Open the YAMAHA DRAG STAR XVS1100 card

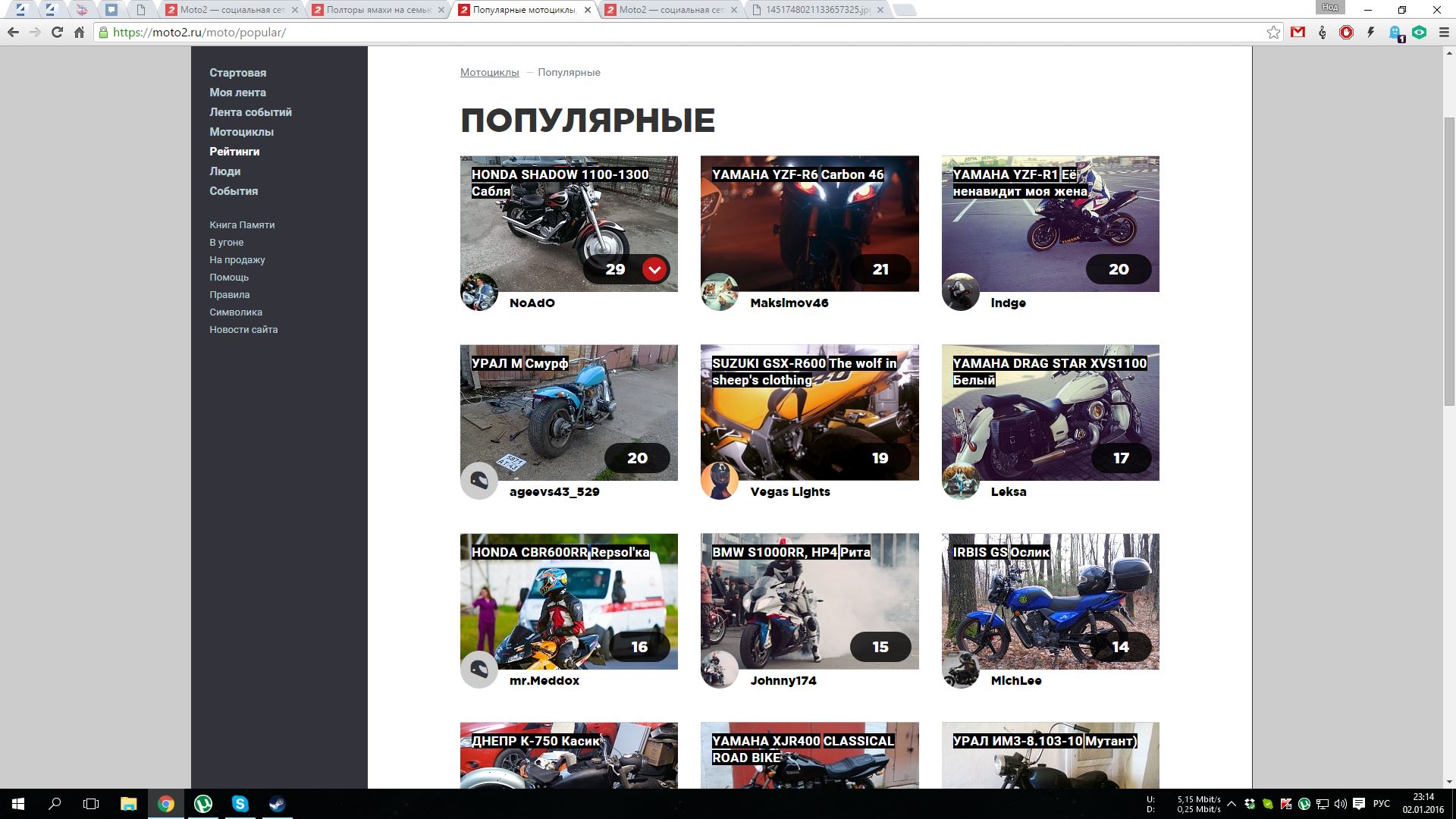click(x=1050, y=413)
